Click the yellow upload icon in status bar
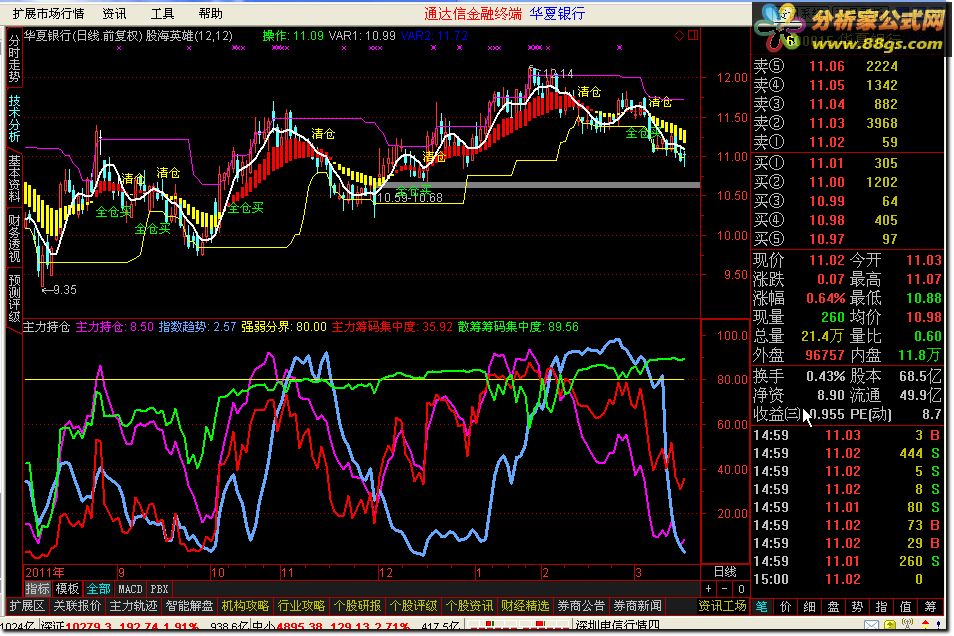The image size is (954, 636). point(890,626)
